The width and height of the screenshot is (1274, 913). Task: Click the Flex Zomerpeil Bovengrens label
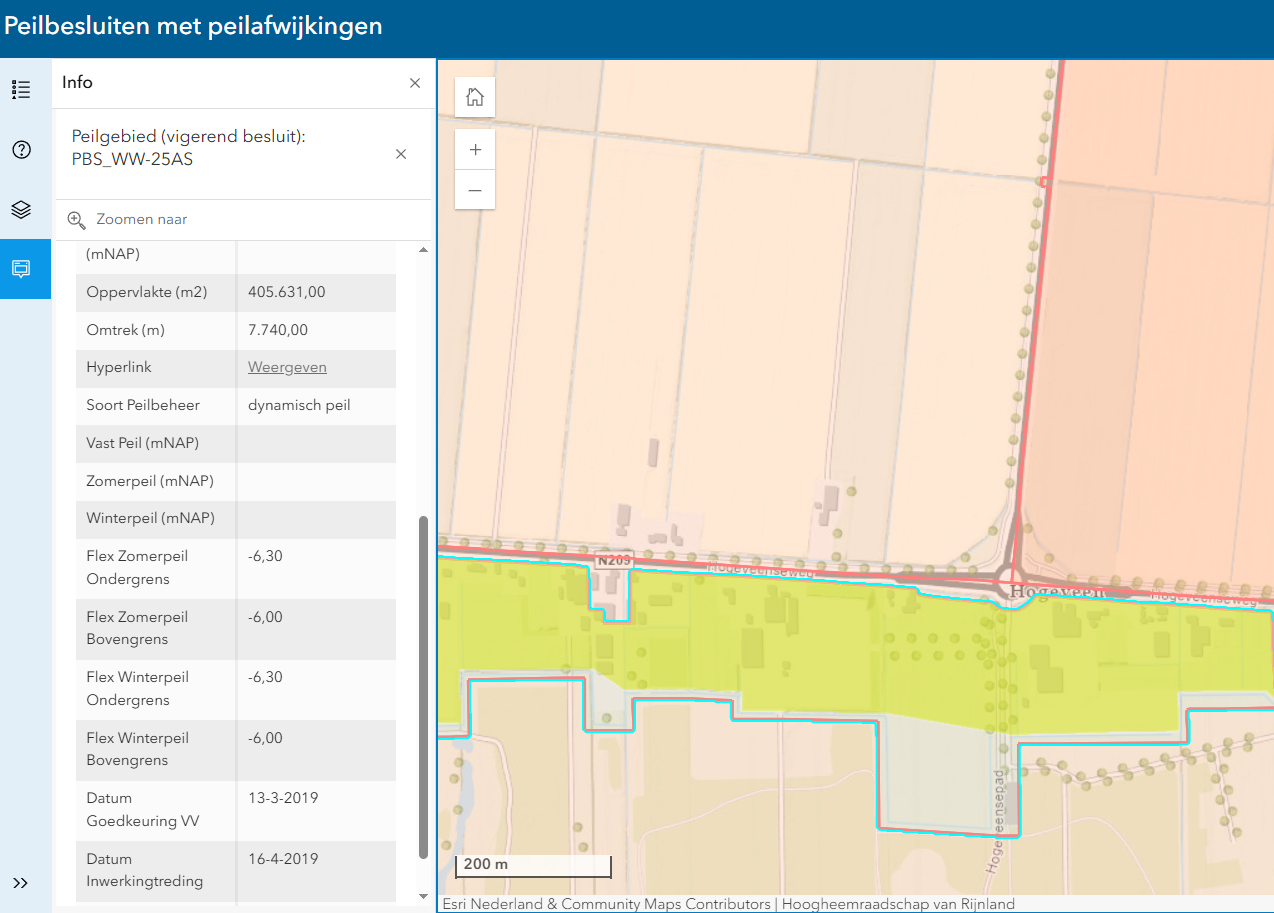point(137,628)
